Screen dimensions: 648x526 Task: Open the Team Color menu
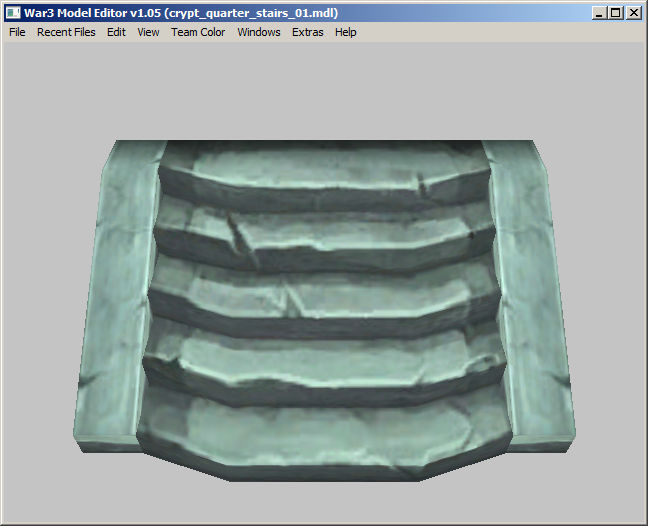[x=198, y=32]
